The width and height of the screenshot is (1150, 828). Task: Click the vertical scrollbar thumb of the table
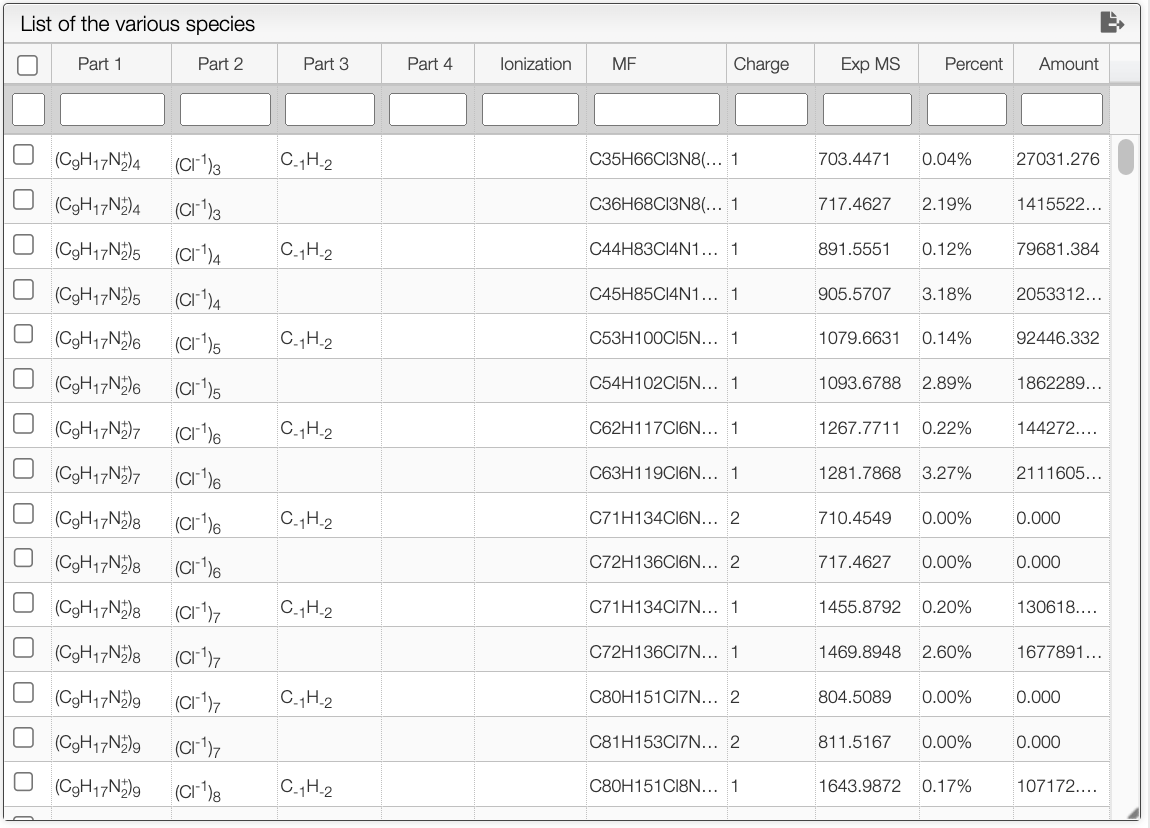coord(1126,156)
